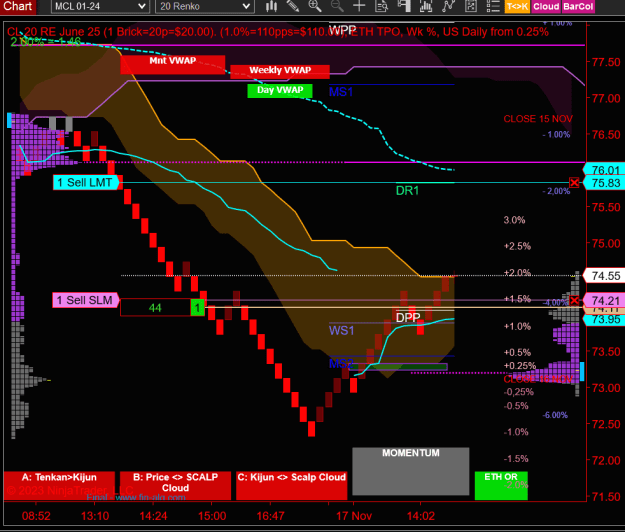Click the 17 Nov date label

click(x=354, y=516)
